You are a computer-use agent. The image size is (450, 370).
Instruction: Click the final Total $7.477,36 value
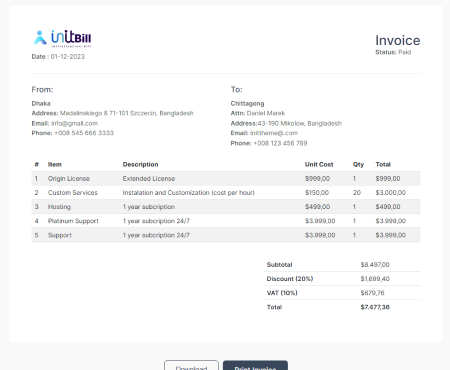375,307
